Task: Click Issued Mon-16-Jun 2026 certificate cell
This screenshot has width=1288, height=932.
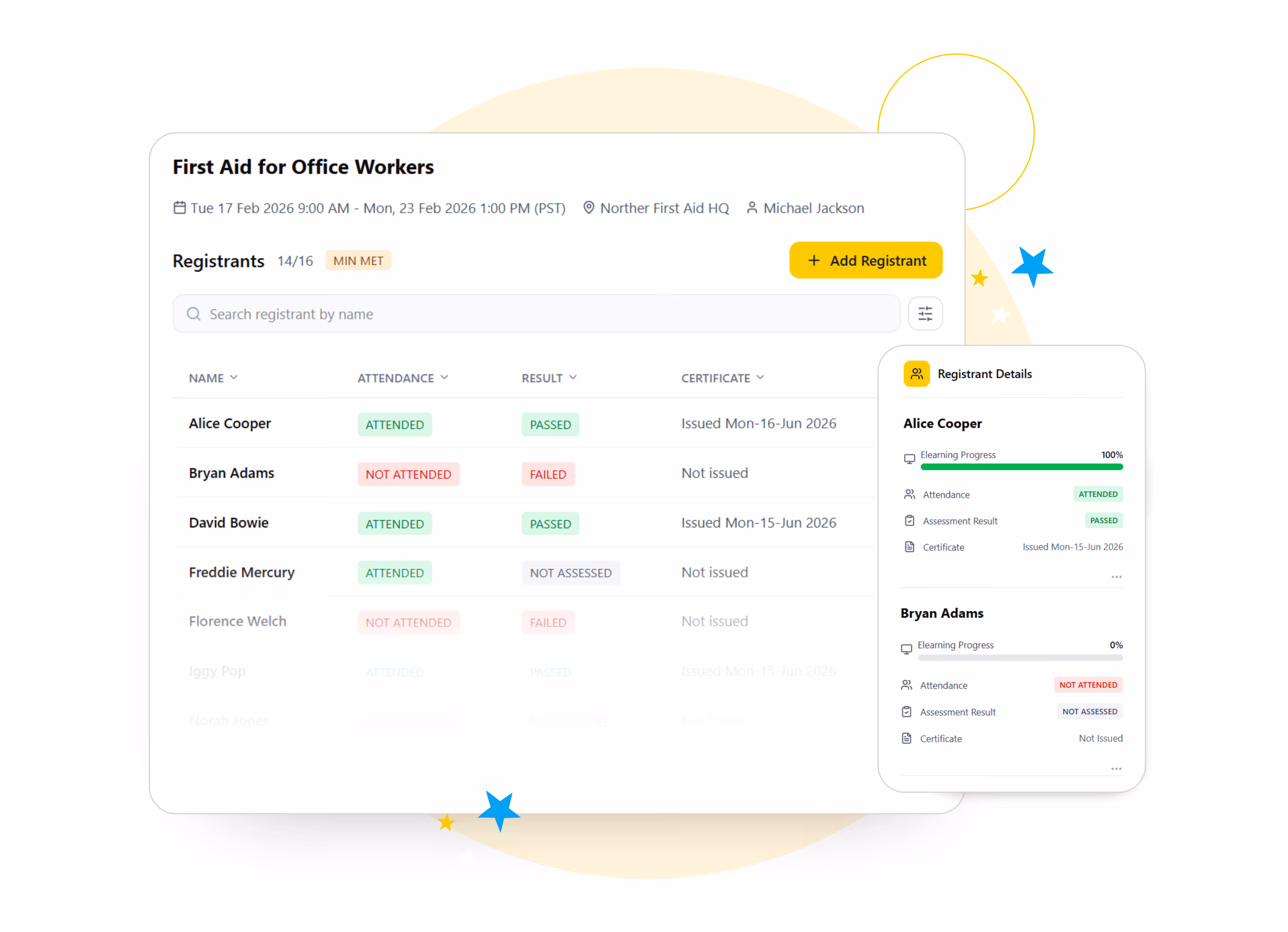Action: click(x=759, y=423)
